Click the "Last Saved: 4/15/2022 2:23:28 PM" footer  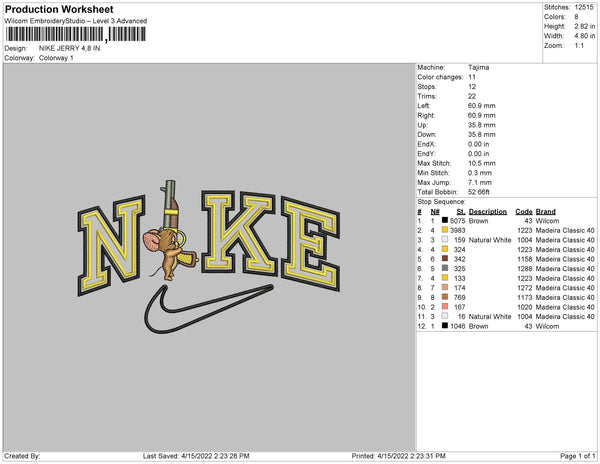pos(196,456)
